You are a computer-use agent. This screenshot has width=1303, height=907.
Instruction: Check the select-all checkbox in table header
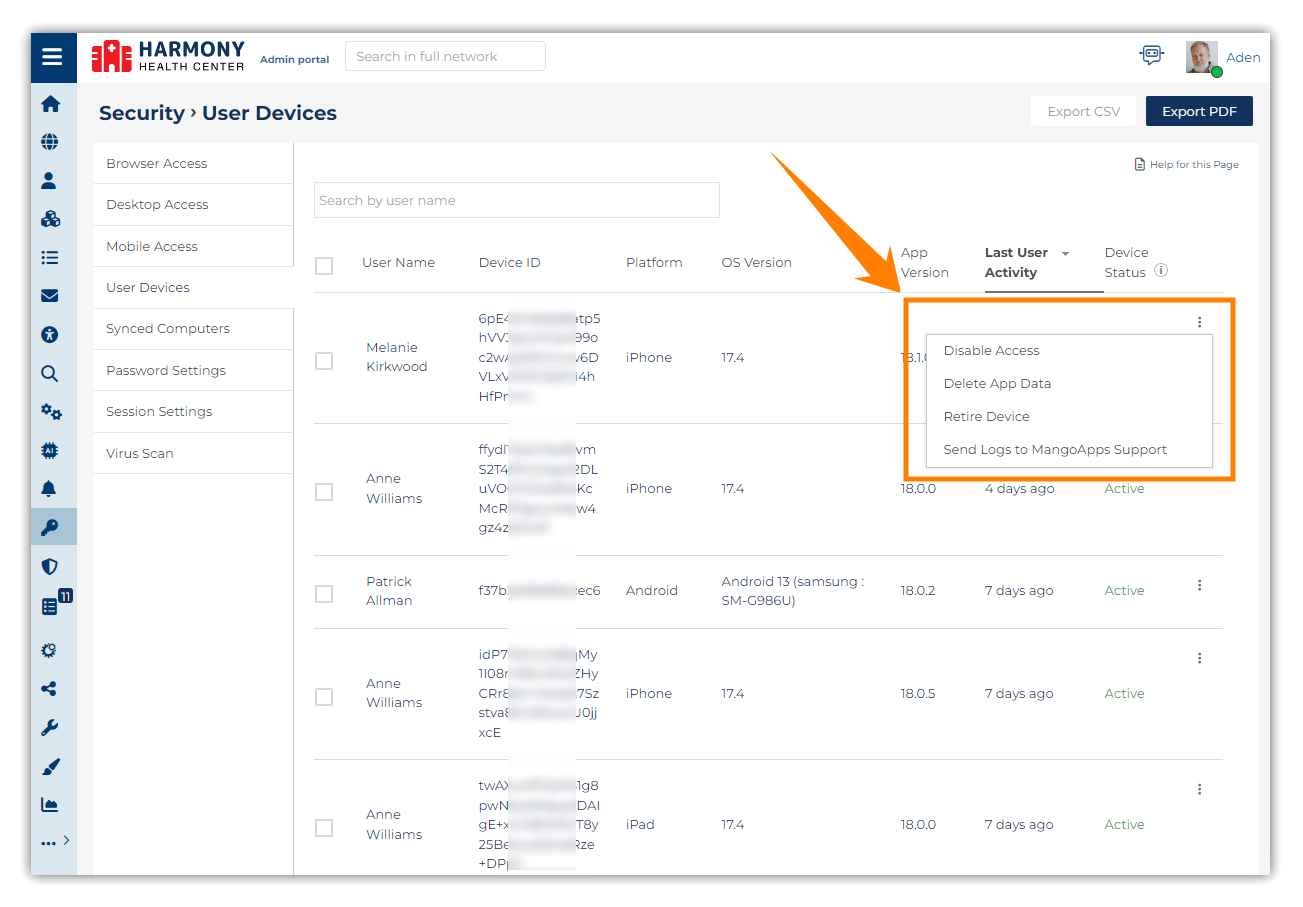[x=324, y=265]
